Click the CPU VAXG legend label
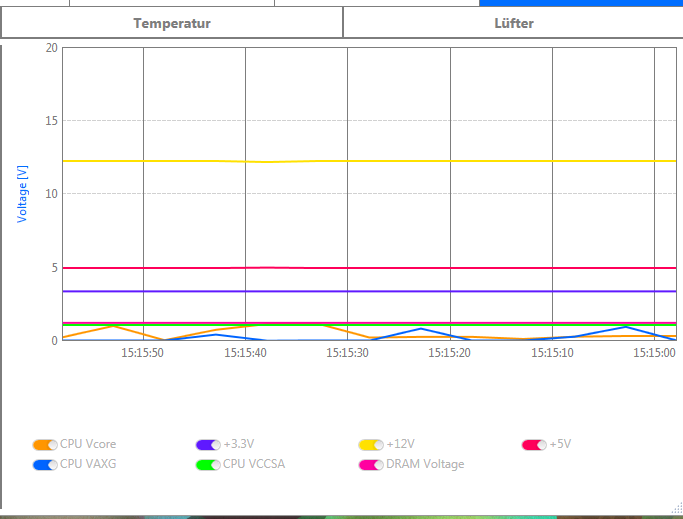683x519 pixels. pyautogui.click(x=88, y=464)
